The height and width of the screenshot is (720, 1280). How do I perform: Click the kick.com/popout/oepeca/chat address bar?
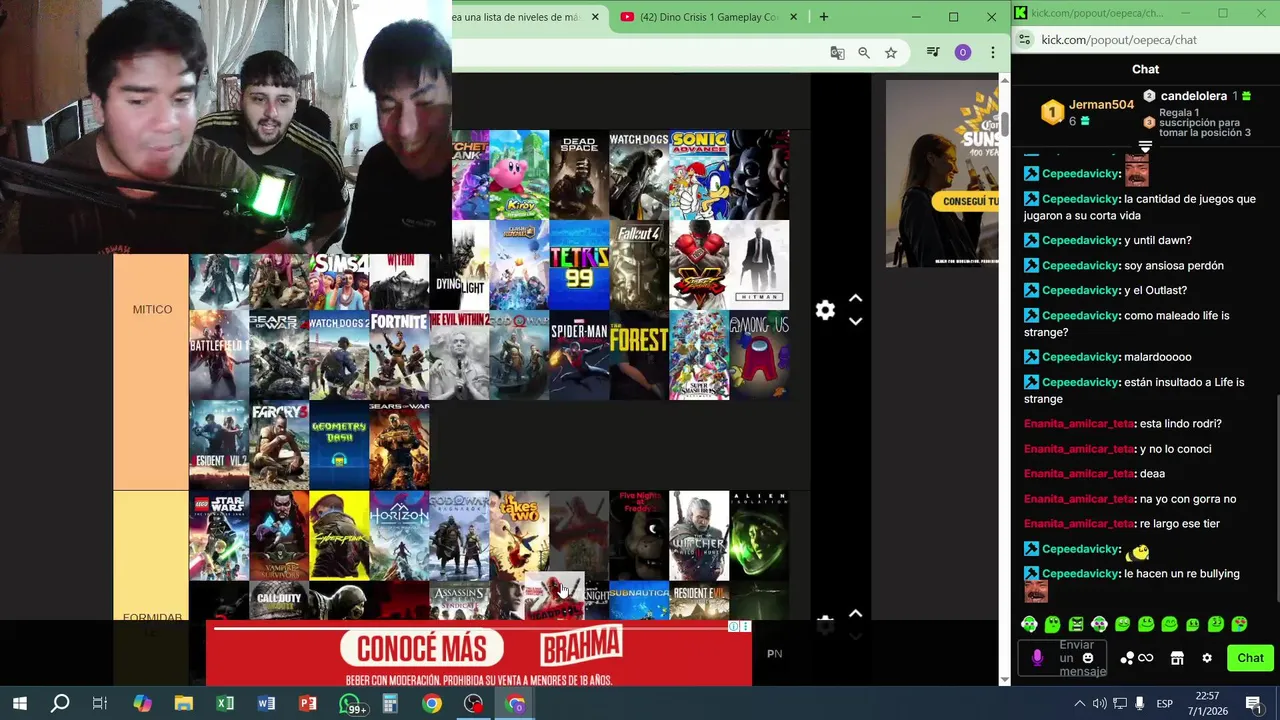1119,40
